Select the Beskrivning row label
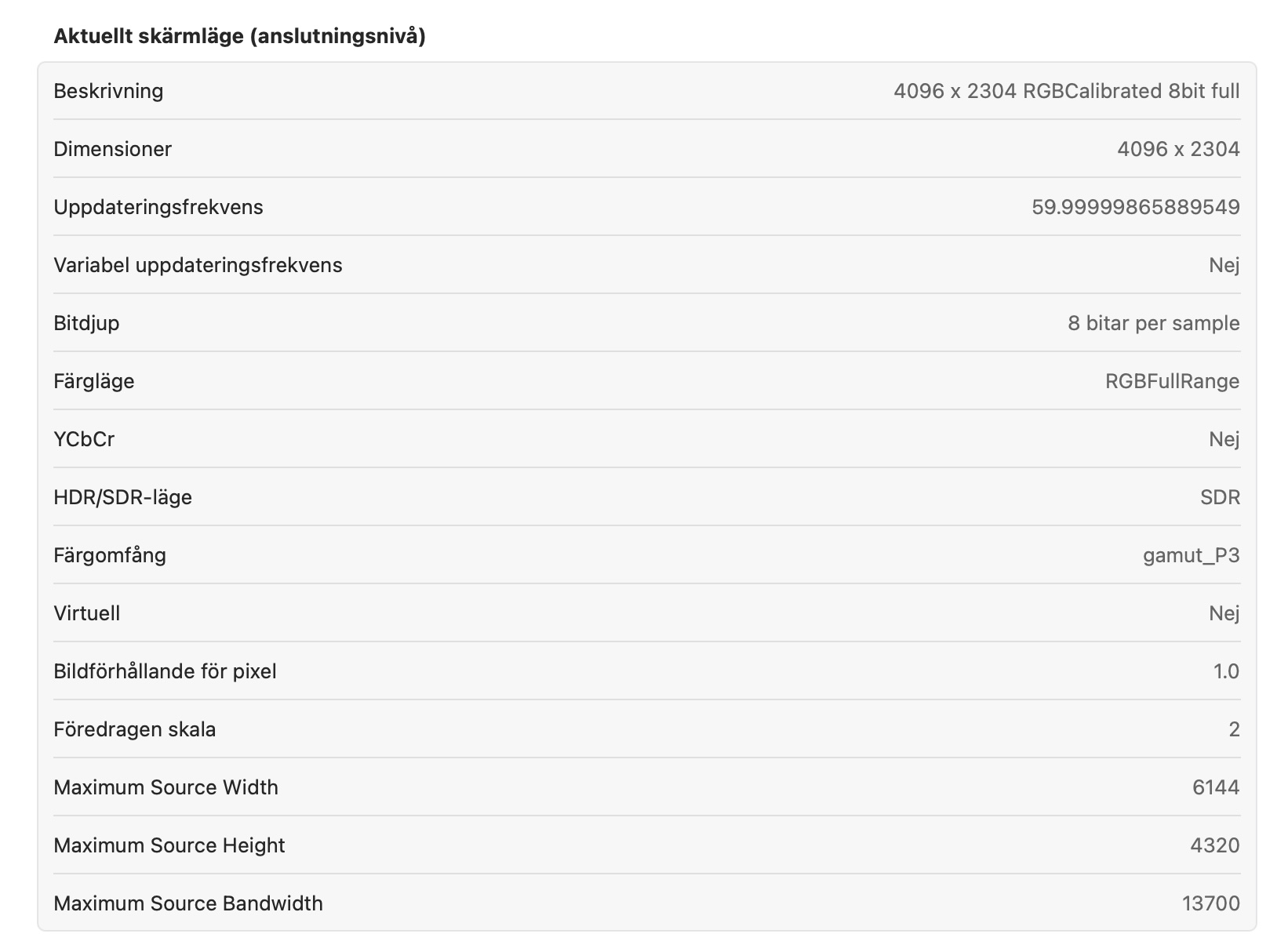Screen dimensions: 1288x952 108,91
